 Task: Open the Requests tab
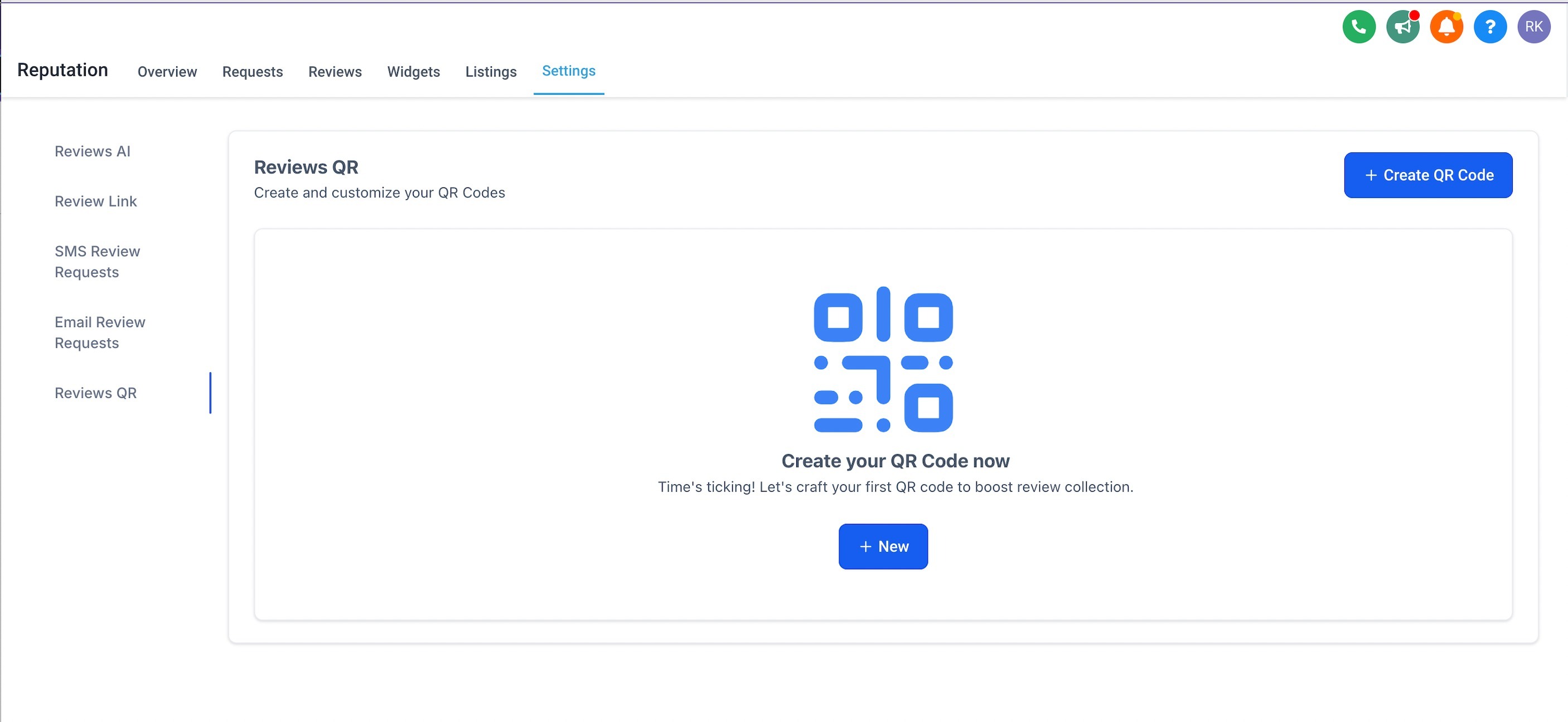pyautogui.click(x=252, y=72)
